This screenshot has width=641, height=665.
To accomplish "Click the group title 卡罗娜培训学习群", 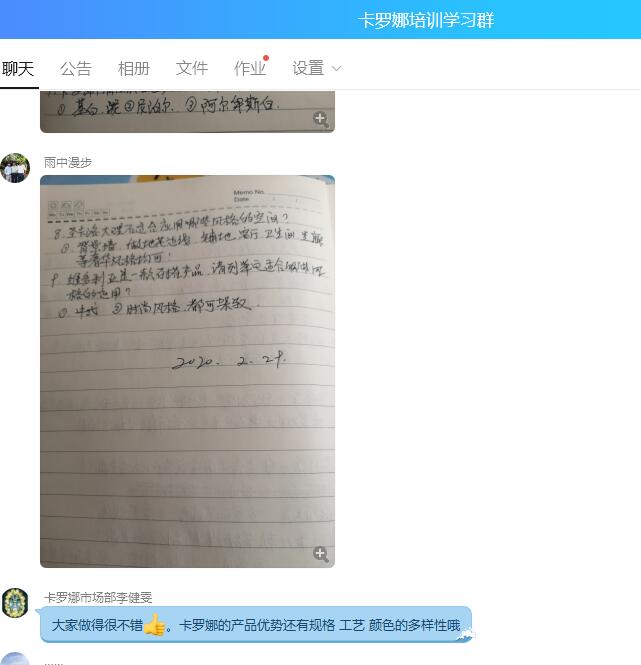I will tap(426, 20).
